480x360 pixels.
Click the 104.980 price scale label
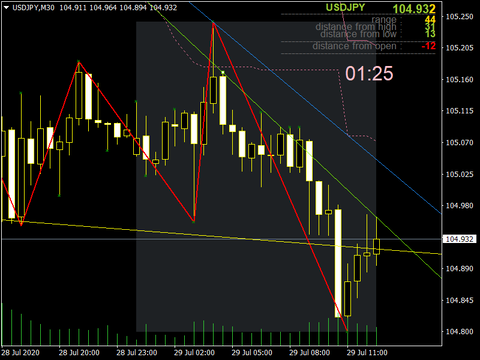460,206
